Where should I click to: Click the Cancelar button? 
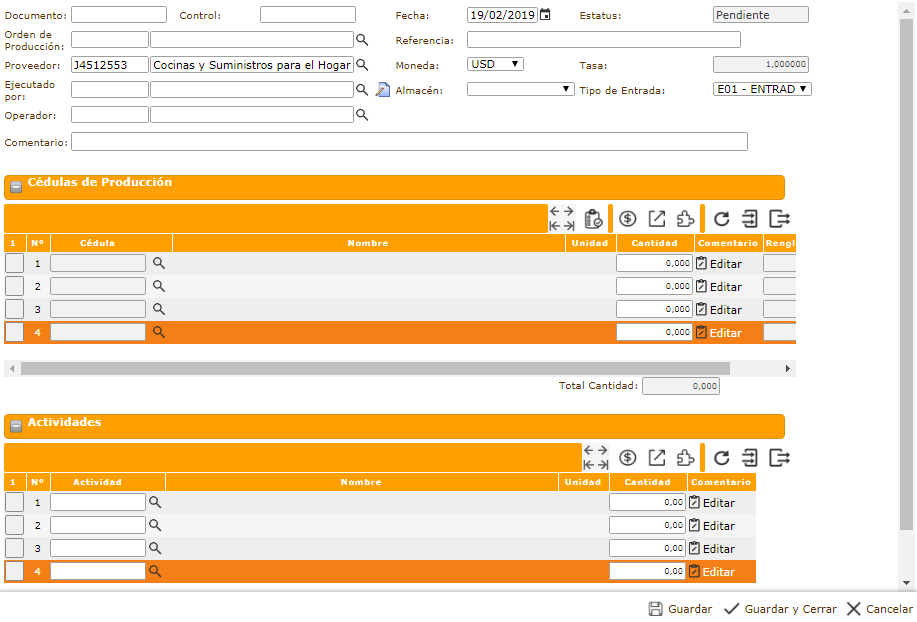[x=879, y=609]
